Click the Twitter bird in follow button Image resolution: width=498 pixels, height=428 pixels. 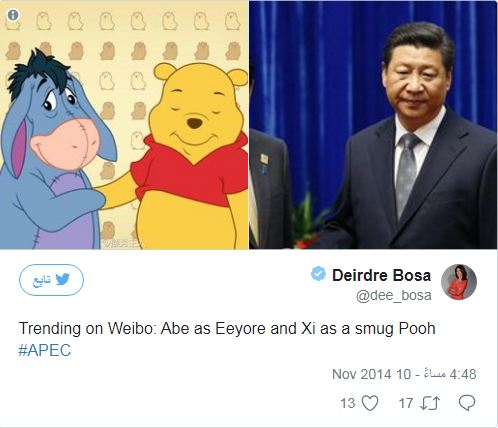coord(62,279)
